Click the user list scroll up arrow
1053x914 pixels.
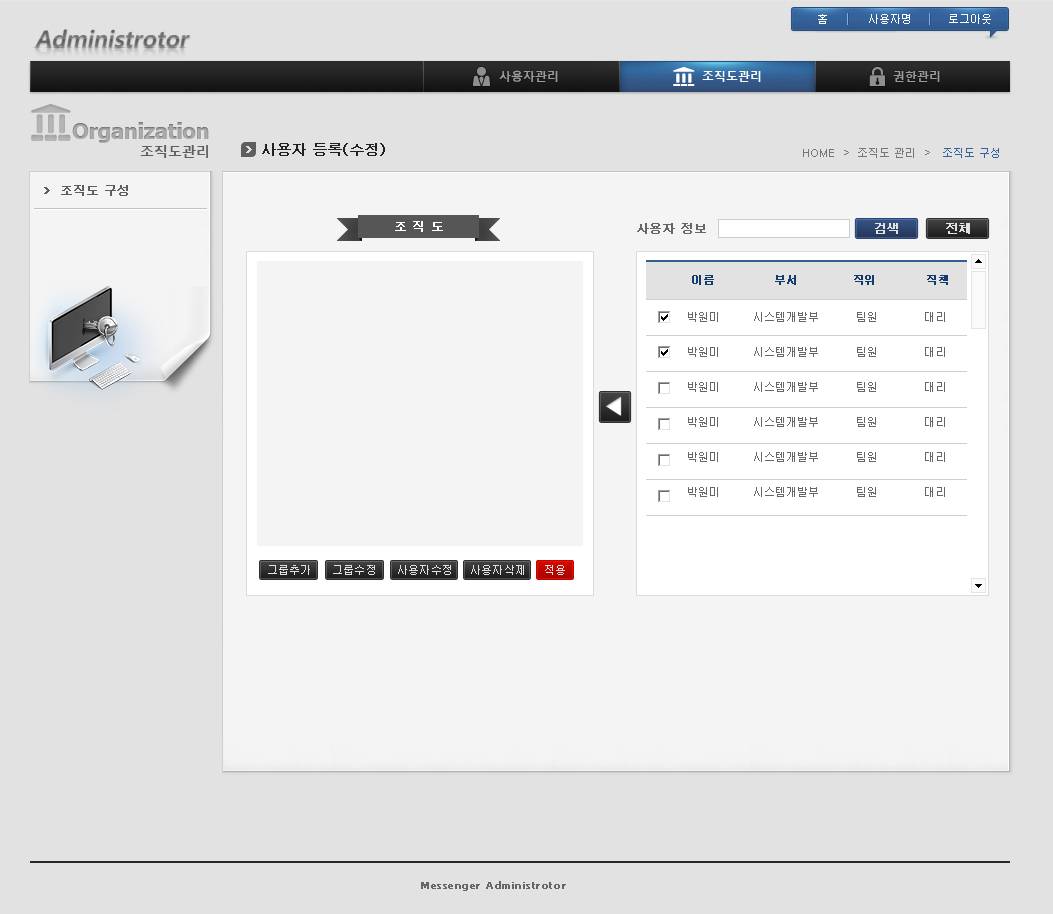(978, 262)
